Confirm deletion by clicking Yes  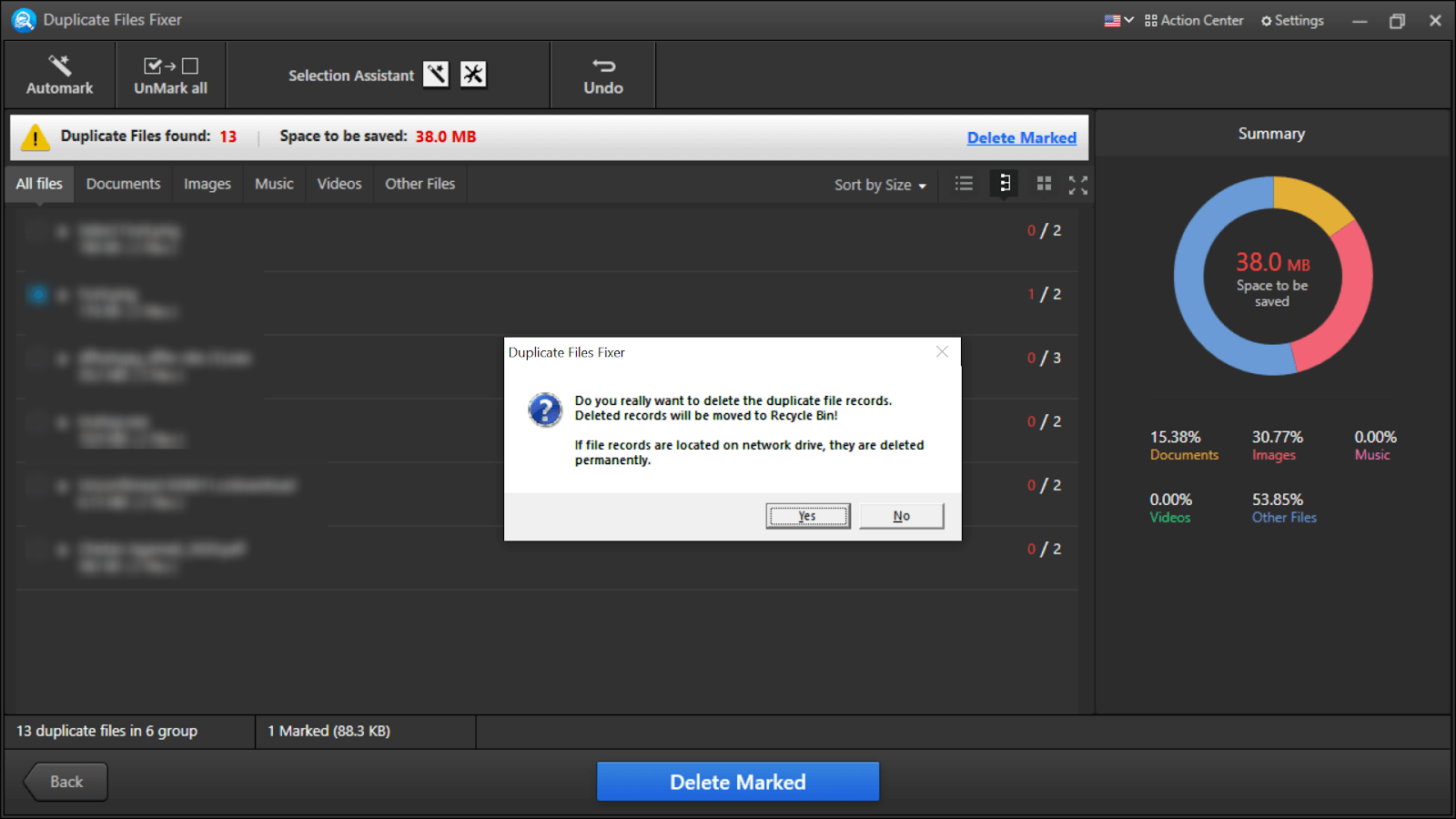807,515
